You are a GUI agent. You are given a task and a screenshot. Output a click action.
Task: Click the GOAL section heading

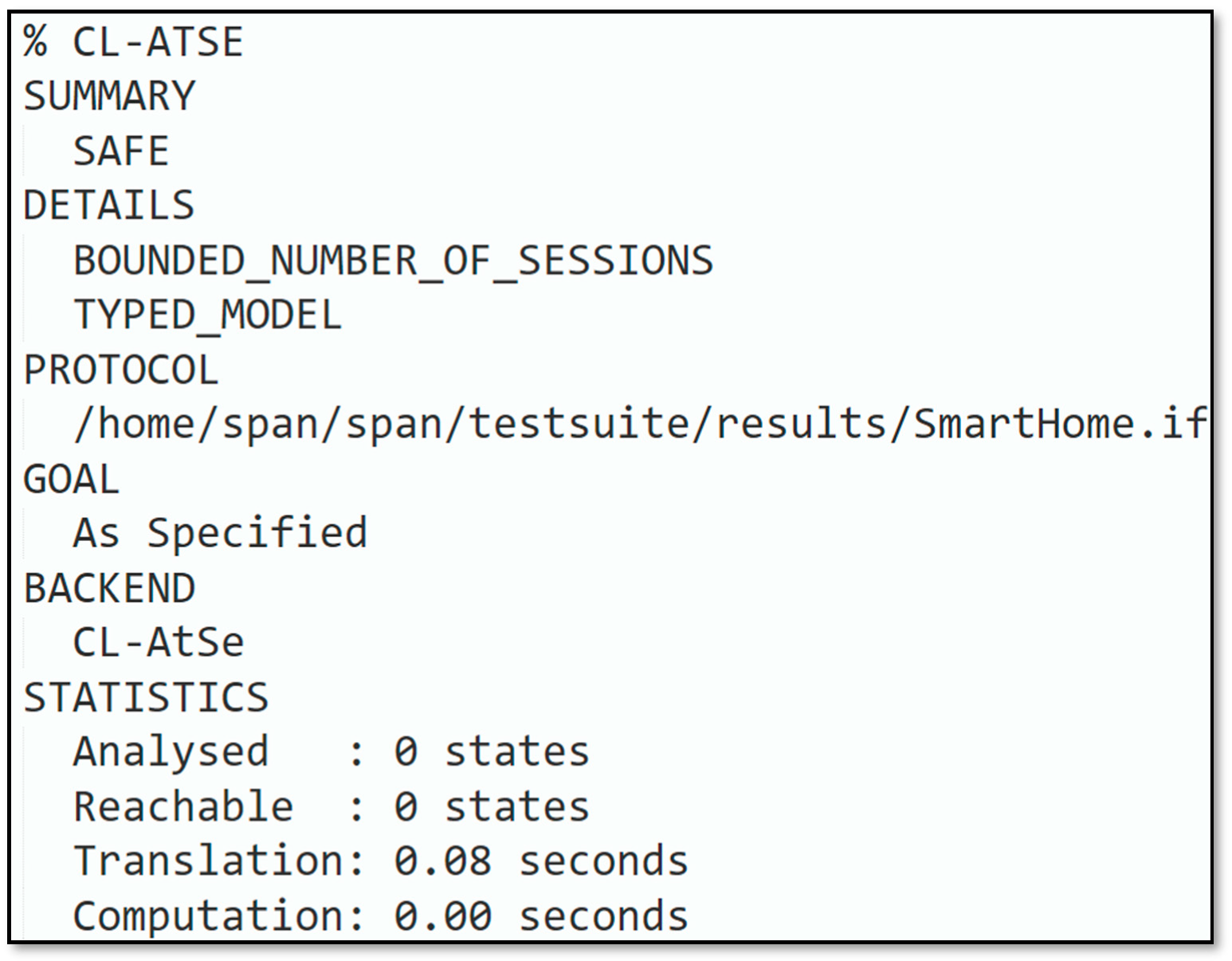pos(72,480)
